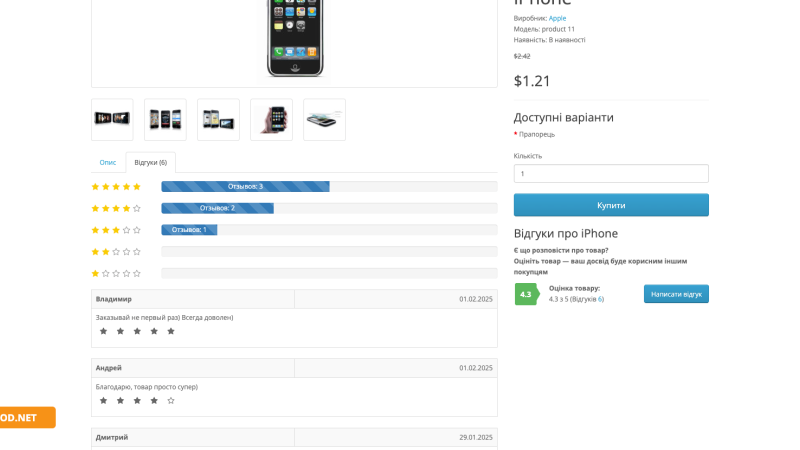Open the reviews count link 6

pyautogui.click(x=600, y=299)
